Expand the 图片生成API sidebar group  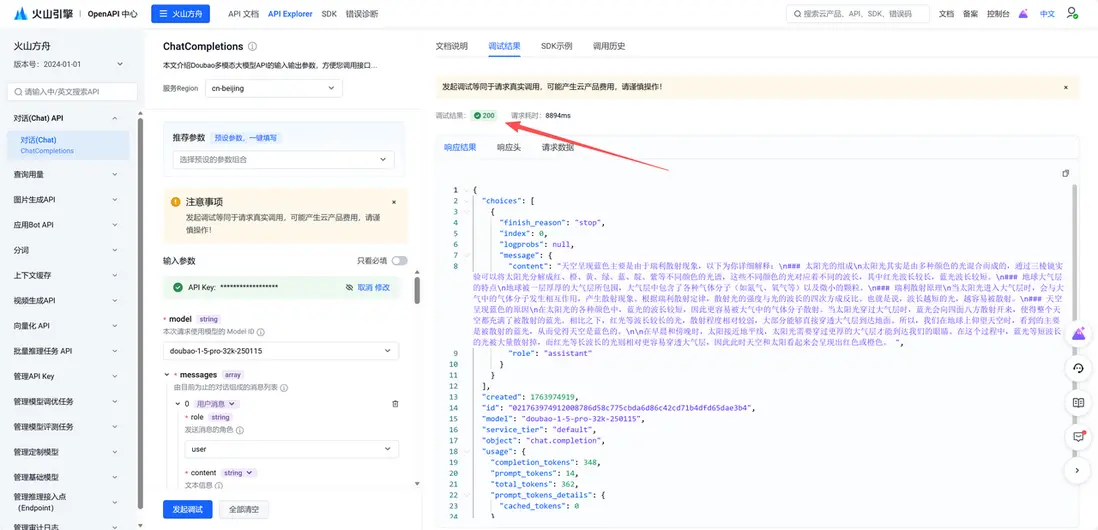pos(69,200)
